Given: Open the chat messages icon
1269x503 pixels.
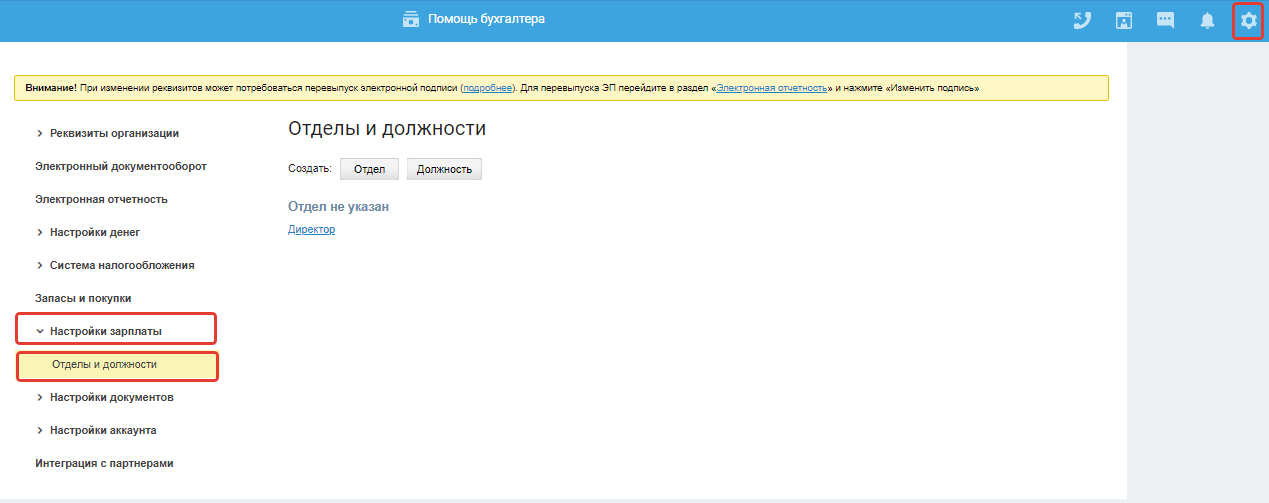Looking at the screenshot, I should [x=1165, y=20].
